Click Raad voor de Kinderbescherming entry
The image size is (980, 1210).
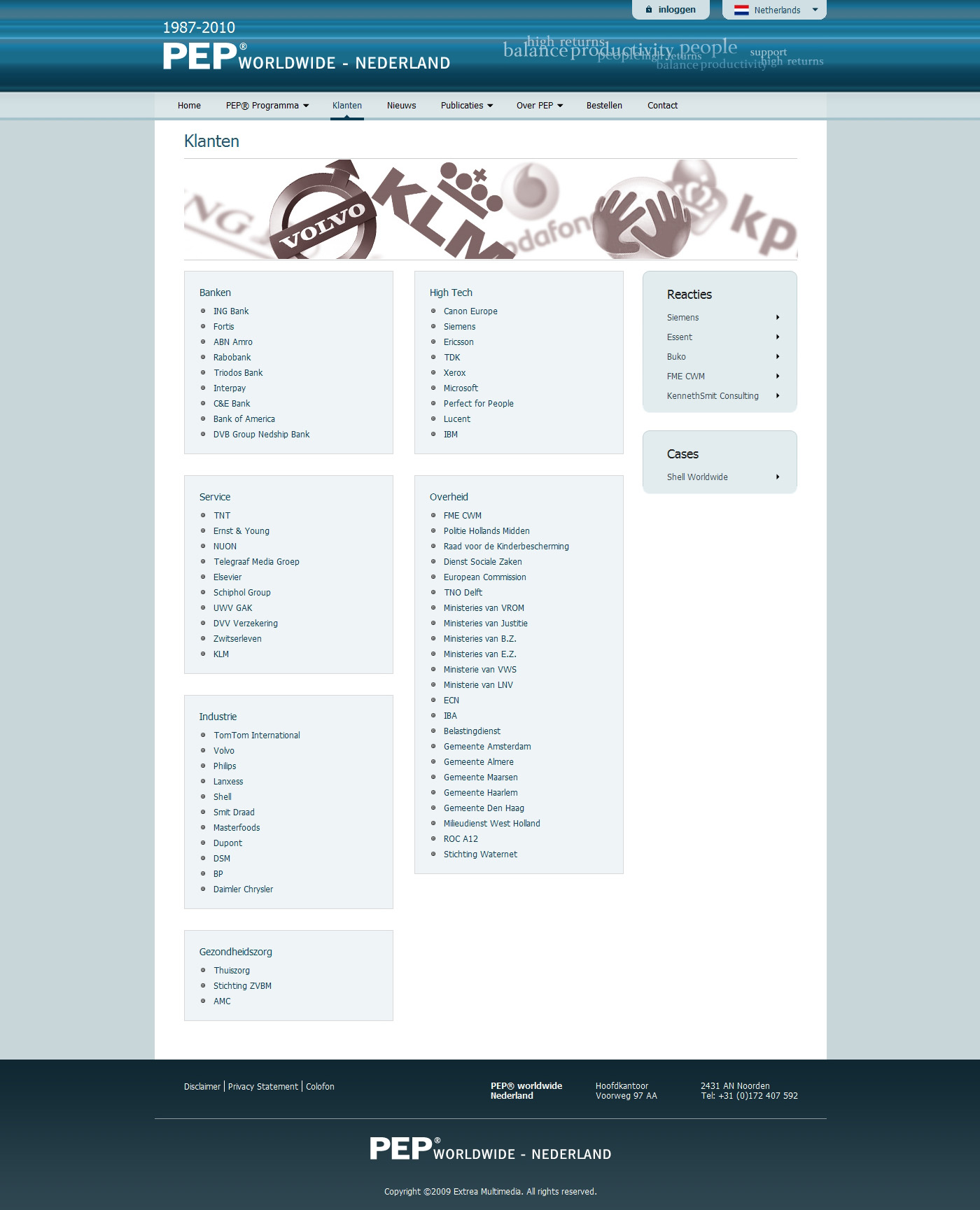point(506,547)
